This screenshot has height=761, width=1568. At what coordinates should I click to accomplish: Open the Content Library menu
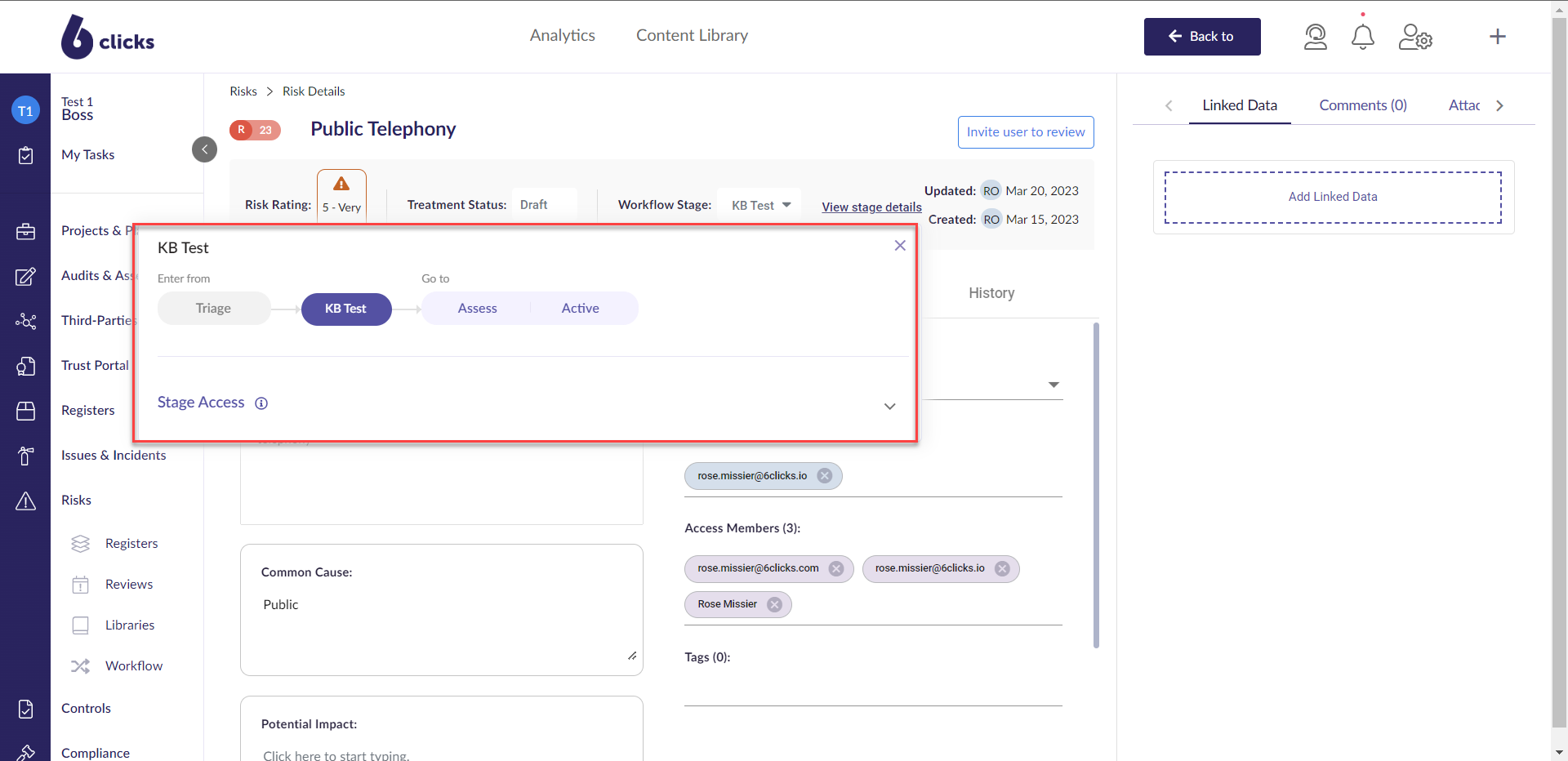tap(692, 35)
